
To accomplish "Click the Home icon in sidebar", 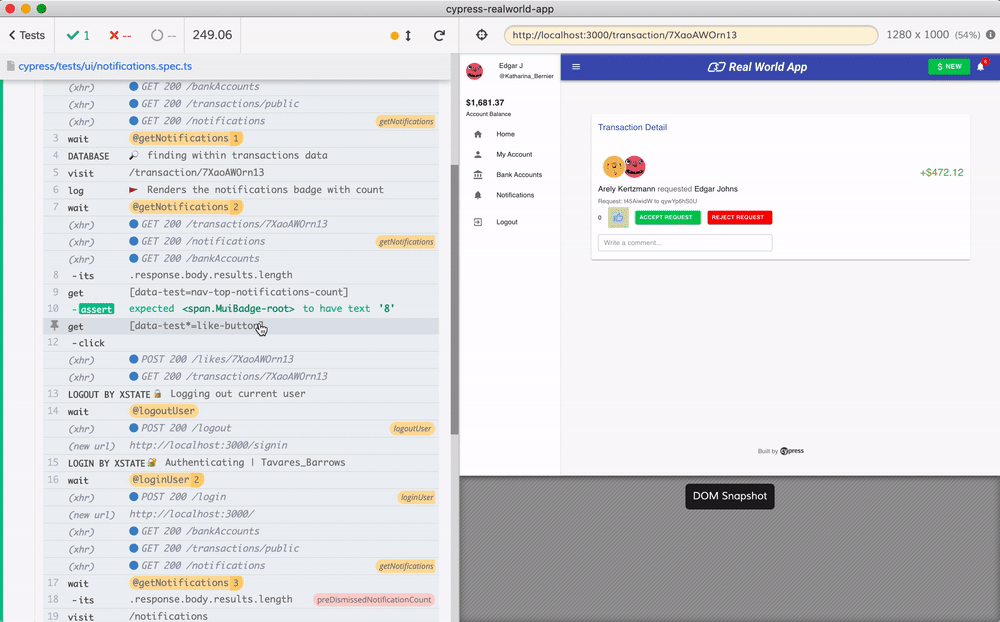I will tap(478, 134).
